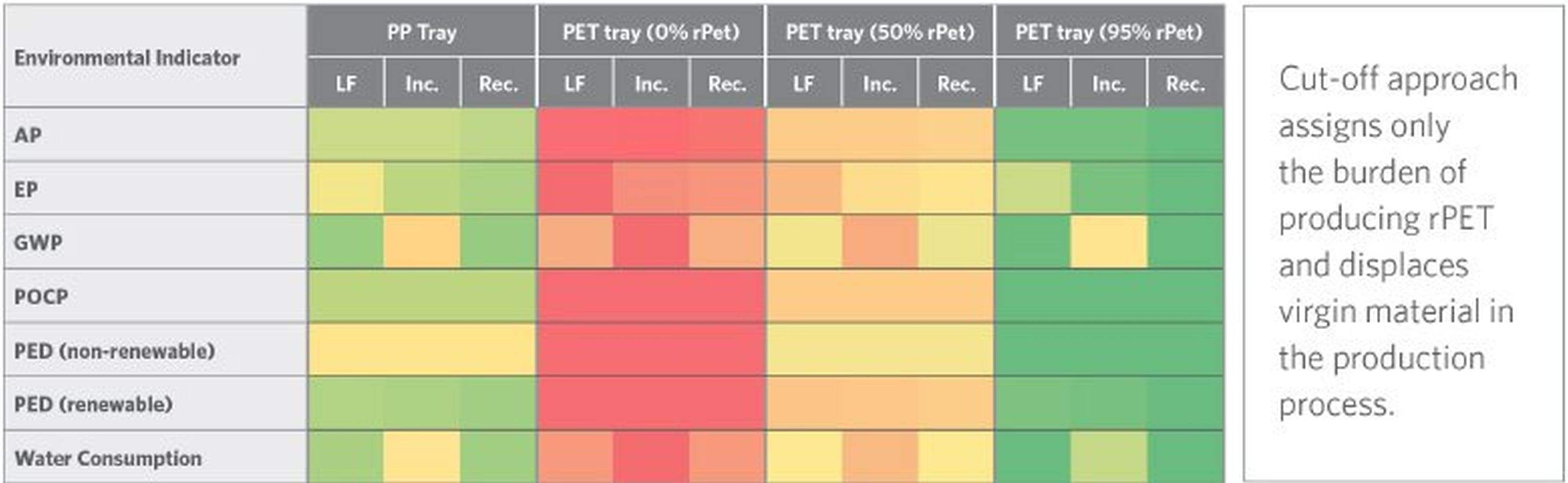
Task: Click the Water Consumption row label
Action: pyautogui.click(x=108, y=458)
